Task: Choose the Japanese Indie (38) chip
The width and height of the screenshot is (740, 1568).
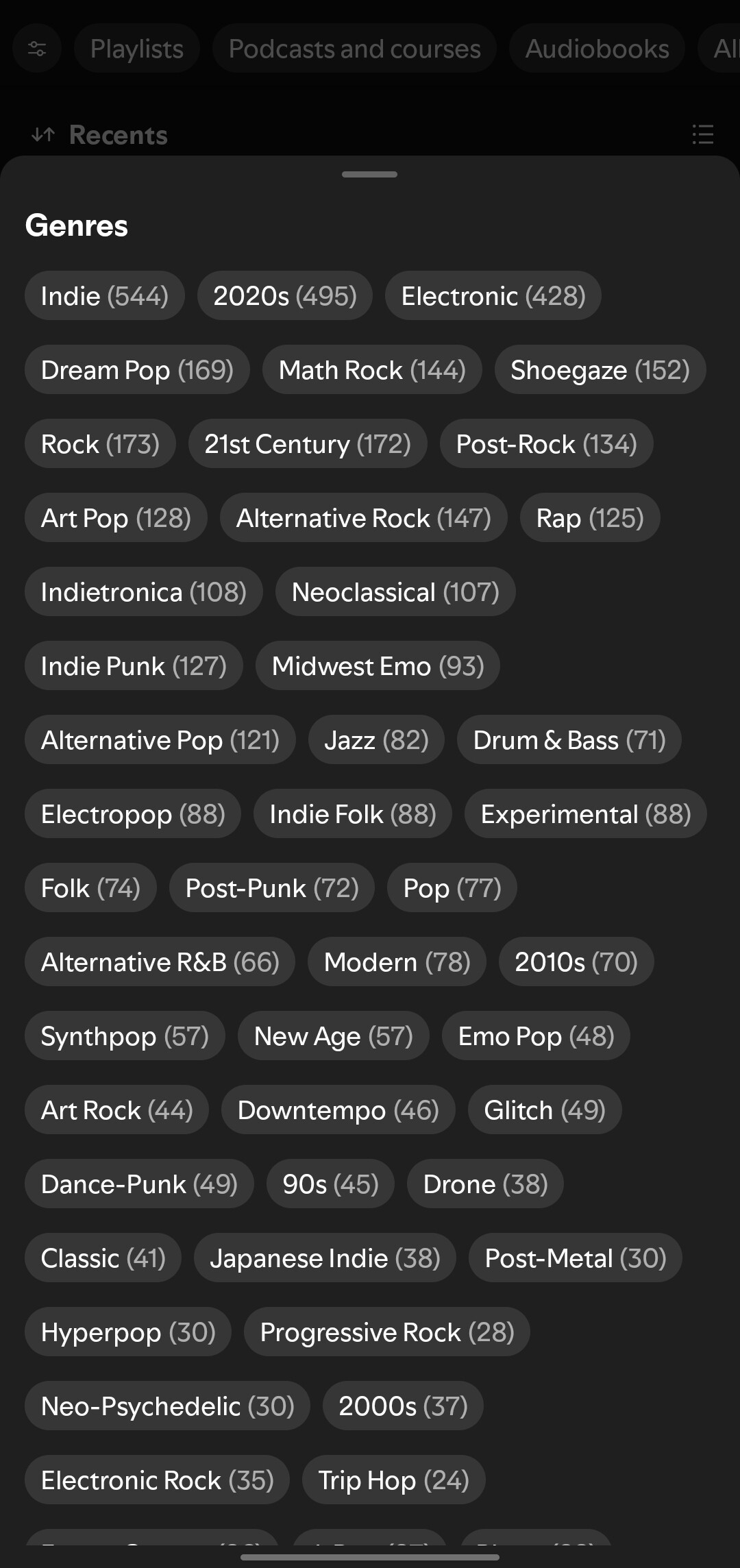Action: coord(325,1258)
